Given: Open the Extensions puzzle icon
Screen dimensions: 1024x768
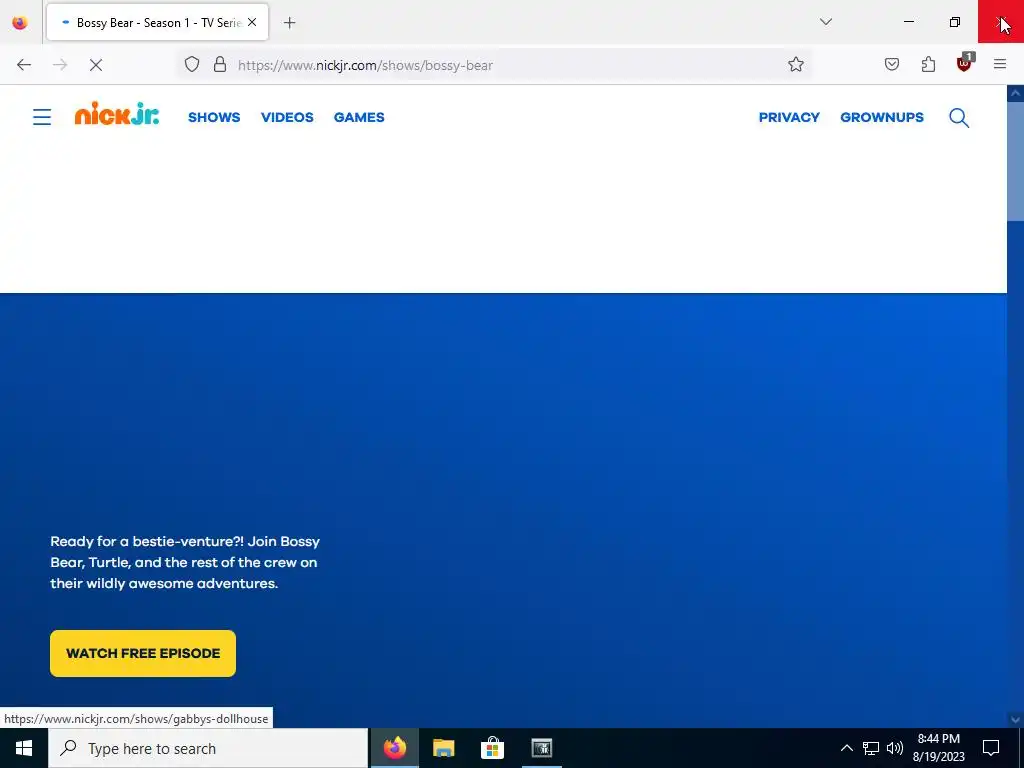Looking at the screenshot, I should [x=928, y=65].
